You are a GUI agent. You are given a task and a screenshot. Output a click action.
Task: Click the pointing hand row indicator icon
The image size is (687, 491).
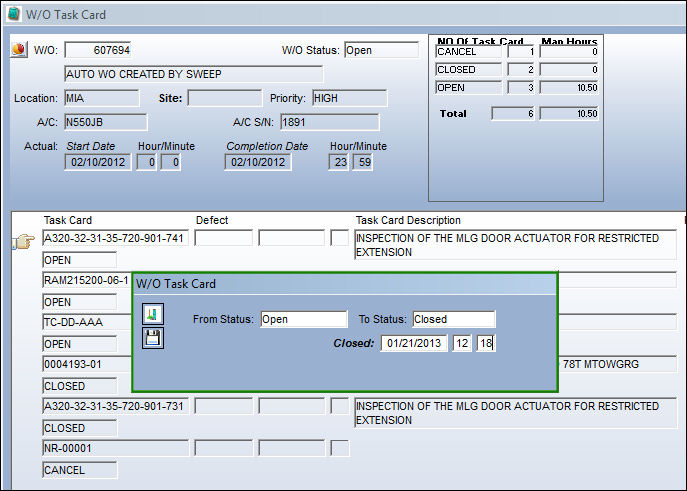tap(23, 241)
